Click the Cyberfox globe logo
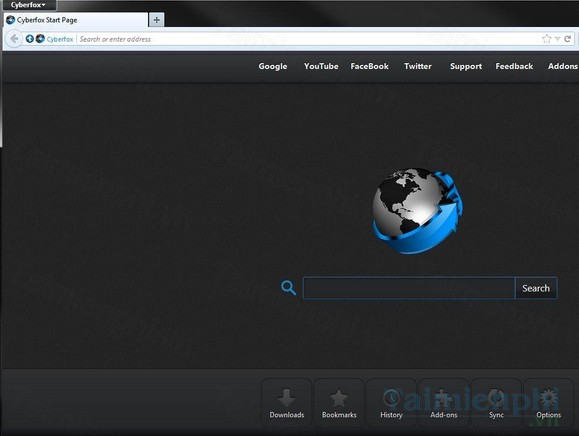Viewport: 579px width, 436px height. click(417, 211)
